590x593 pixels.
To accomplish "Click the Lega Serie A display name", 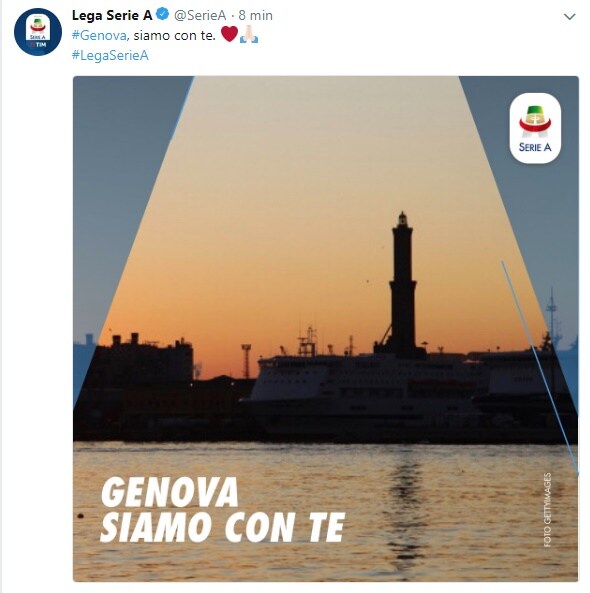I will pyautogui.click(x=112, y=15).
